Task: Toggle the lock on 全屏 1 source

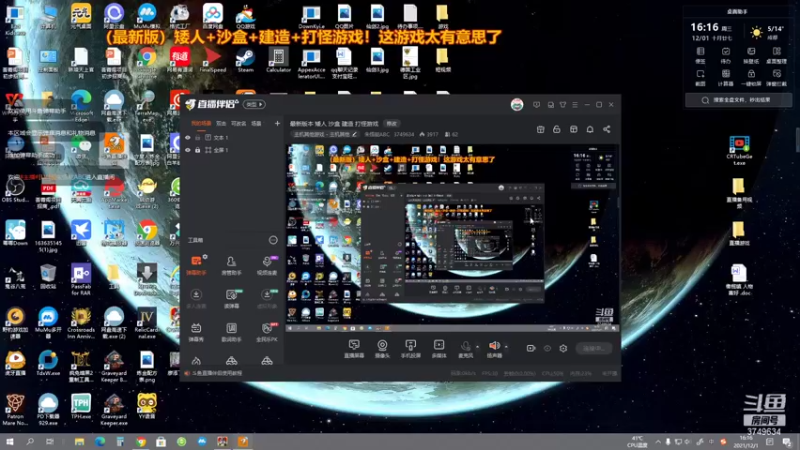Action: pyautogui.click(x=198, y=150)
